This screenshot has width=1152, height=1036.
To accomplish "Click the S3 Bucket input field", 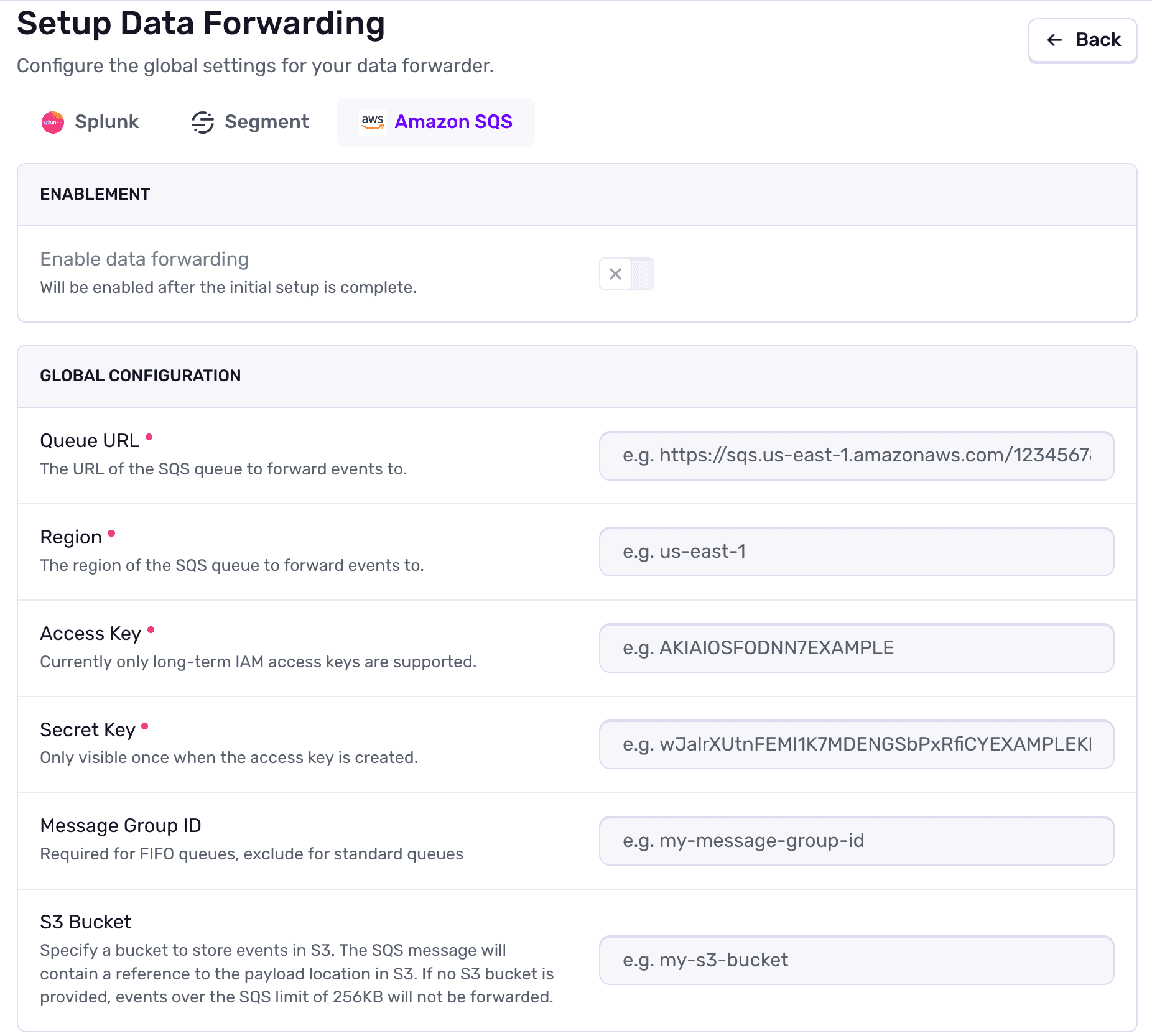I will tap(856, 960).
